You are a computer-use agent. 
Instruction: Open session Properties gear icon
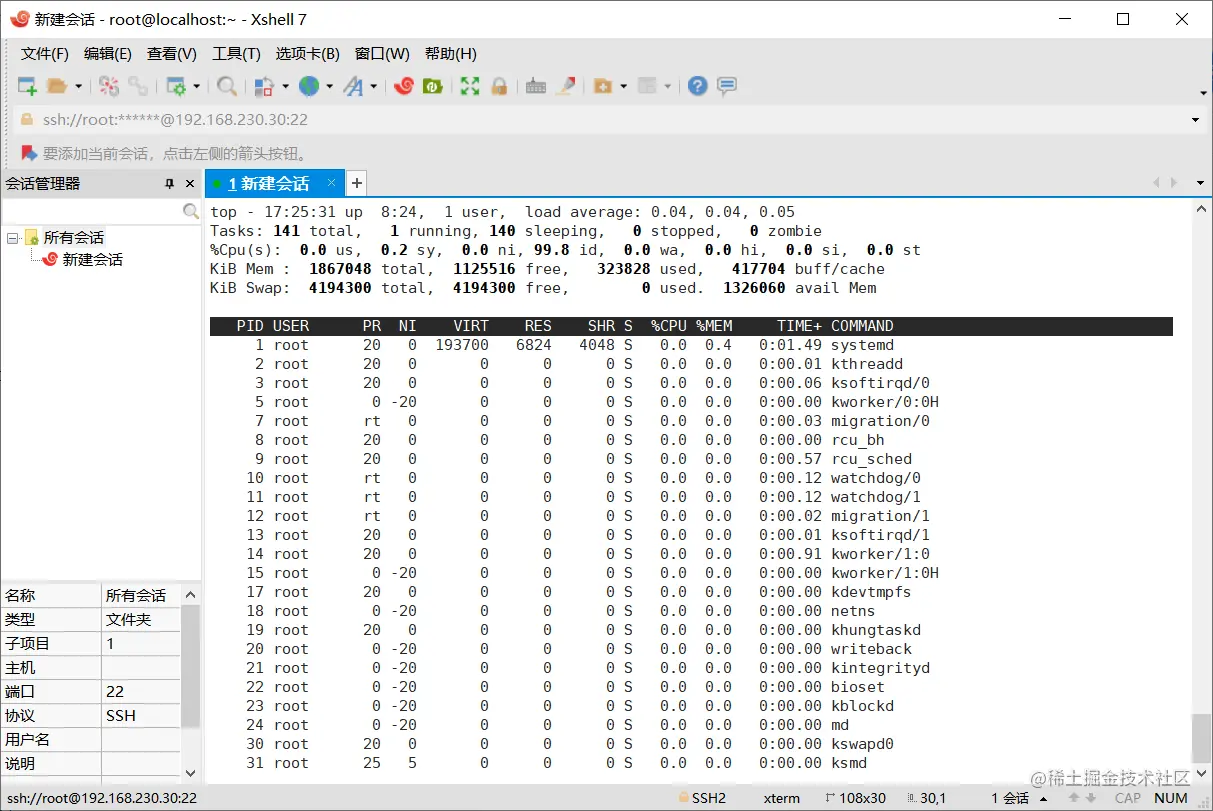tap(176, 87)
